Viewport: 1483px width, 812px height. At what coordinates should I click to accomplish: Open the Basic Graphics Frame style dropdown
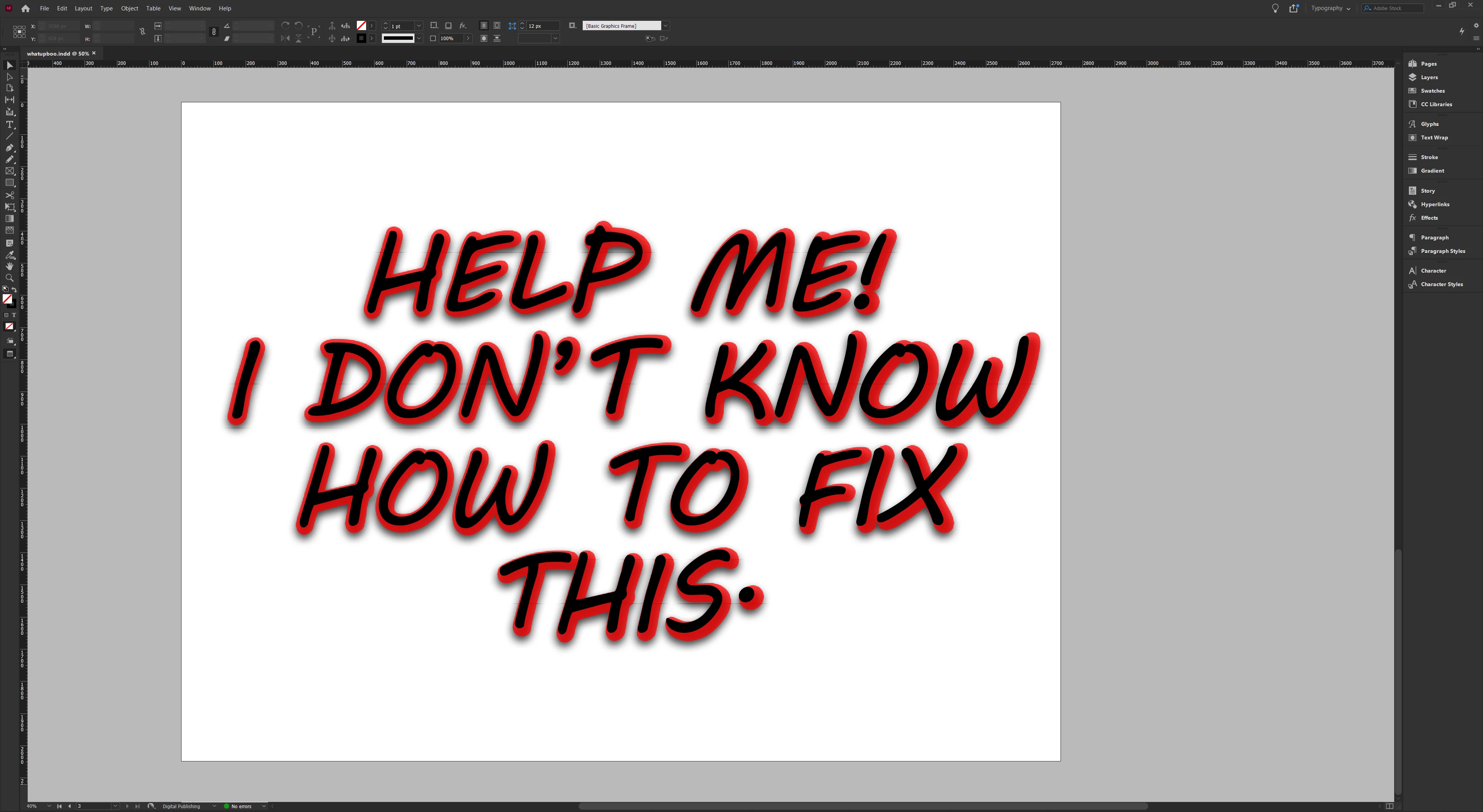click(665, 26)
